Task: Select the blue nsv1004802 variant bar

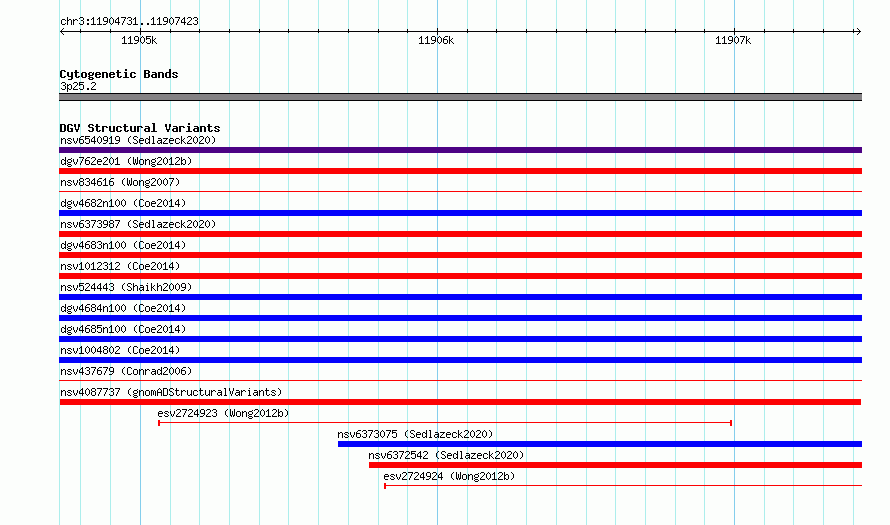Action: 460,360
